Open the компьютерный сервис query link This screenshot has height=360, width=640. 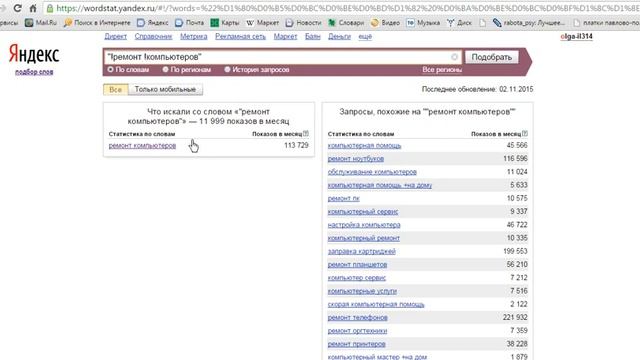click(363, 211)
